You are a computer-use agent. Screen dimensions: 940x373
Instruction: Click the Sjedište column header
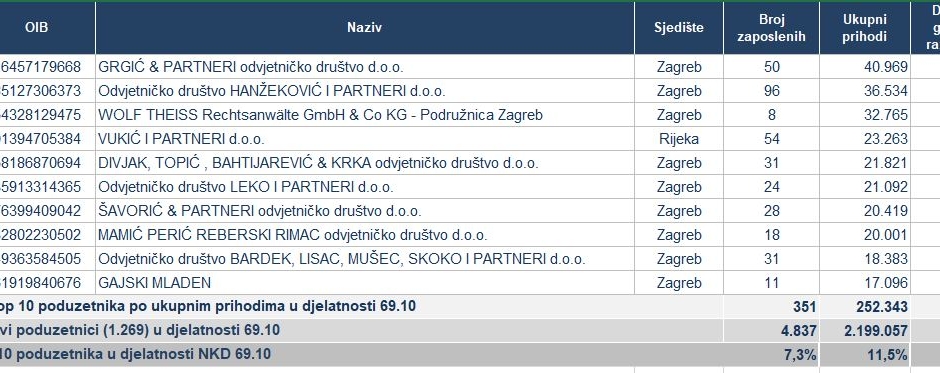[x=679, y=28]
